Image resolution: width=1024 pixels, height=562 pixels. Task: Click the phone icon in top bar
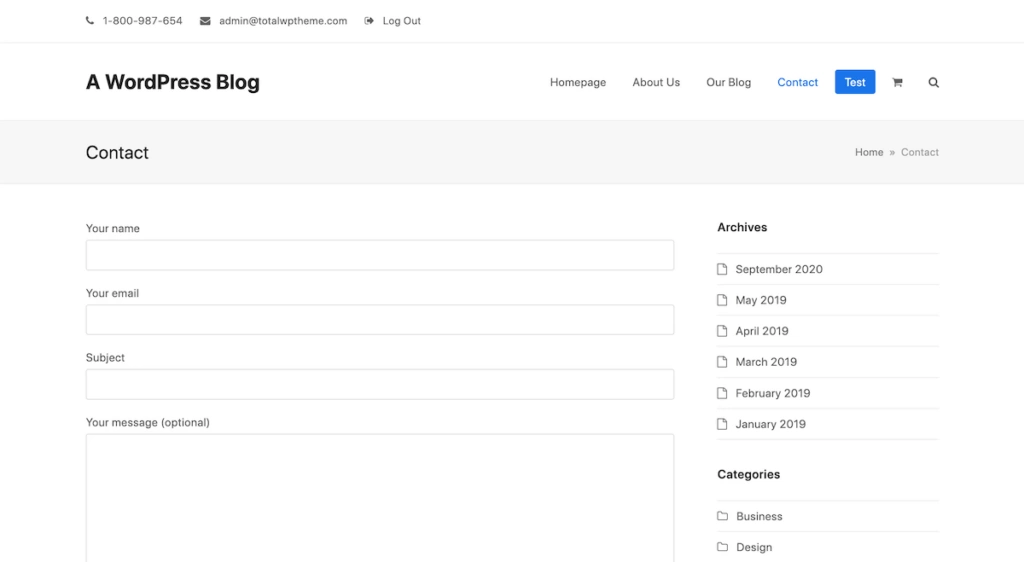coord(90,21)
